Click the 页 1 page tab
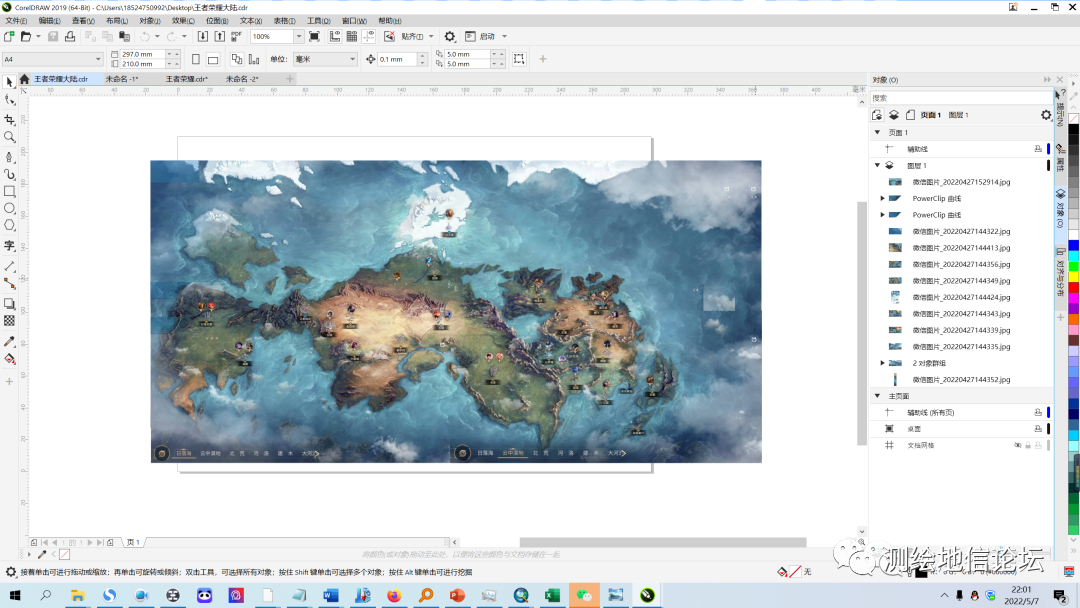Image resolution: width=1080 pixels, height=608 pixels. (x=133, y=543)
